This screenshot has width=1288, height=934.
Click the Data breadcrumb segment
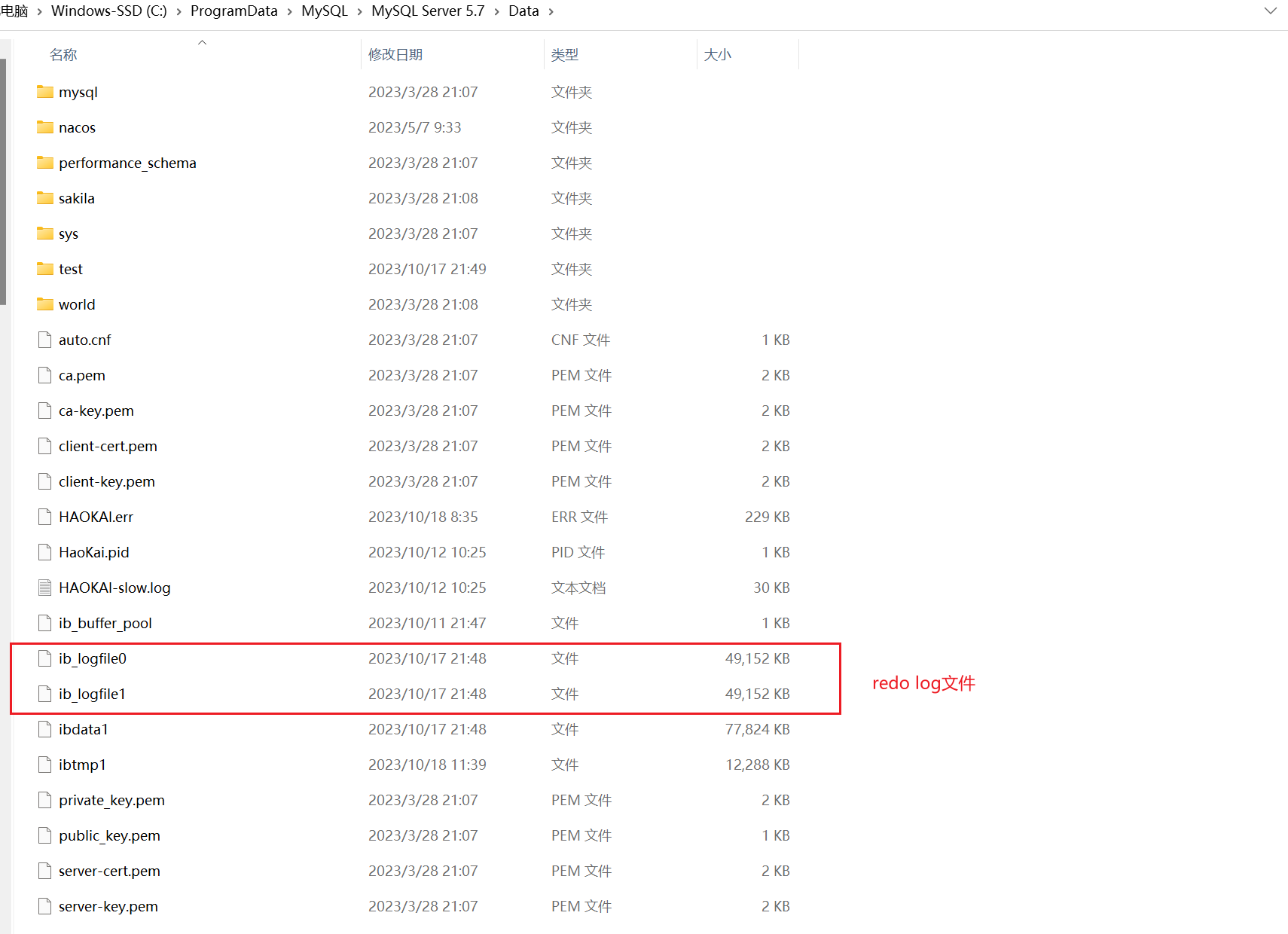pyautogui.click(x=523, y=11)
